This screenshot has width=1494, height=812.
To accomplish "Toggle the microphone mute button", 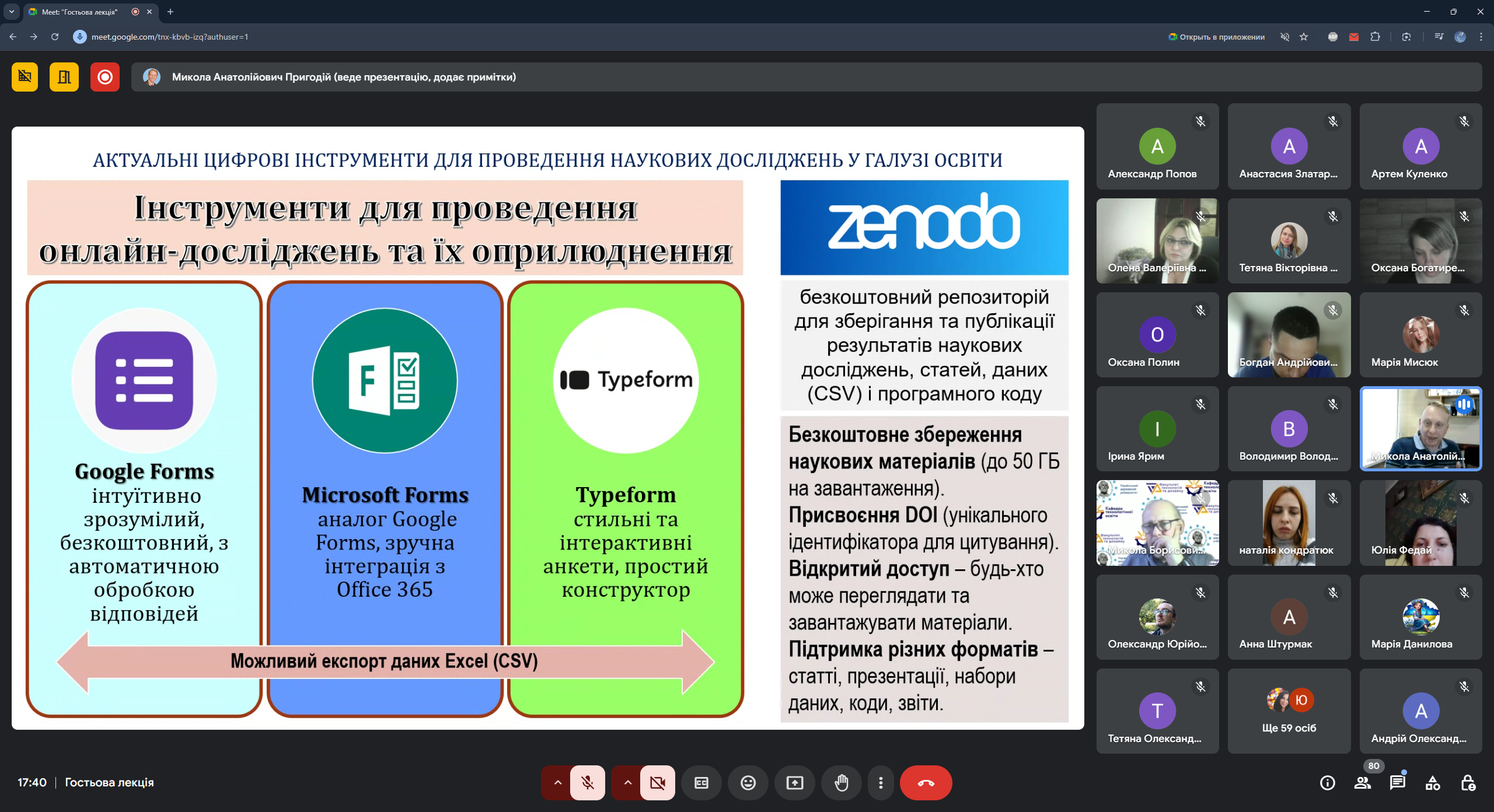I will click(588, 783).
